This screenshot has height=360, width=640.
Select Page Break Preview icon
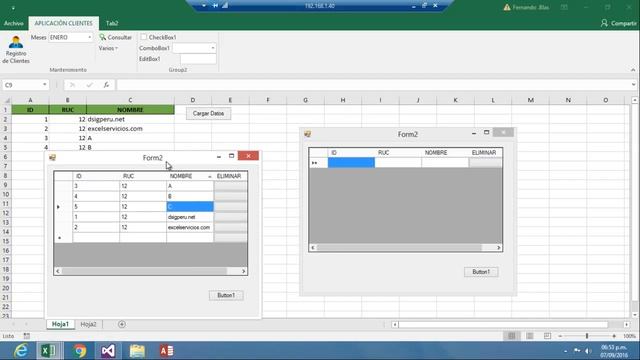pos(547,336)
